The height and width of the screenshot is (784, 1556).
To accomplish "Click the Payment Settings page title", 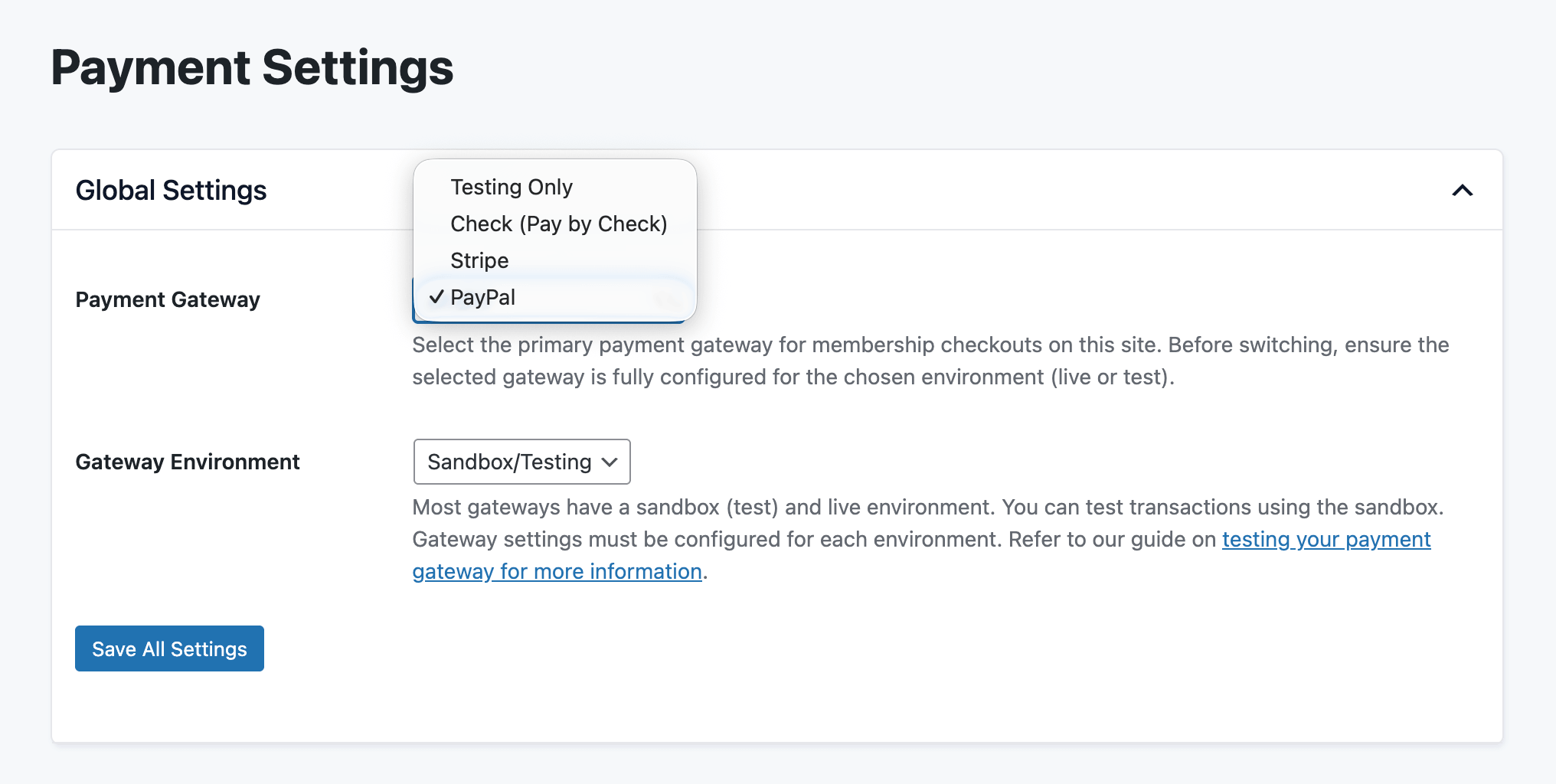I will pos(253,67).
